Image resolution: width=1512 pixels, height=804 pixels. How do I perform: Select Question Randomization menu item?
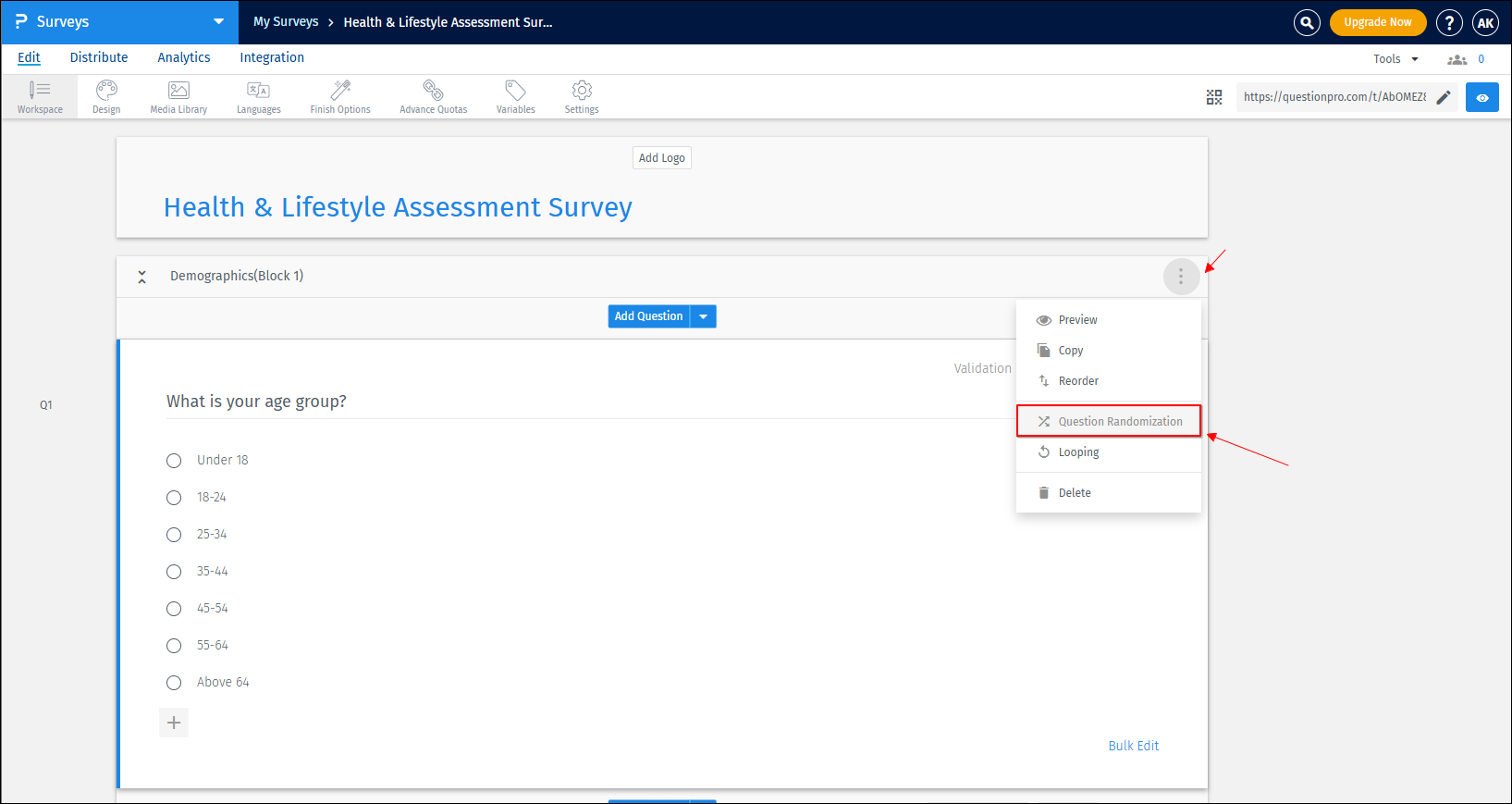pyautogui.click(x=1109, y=421)
